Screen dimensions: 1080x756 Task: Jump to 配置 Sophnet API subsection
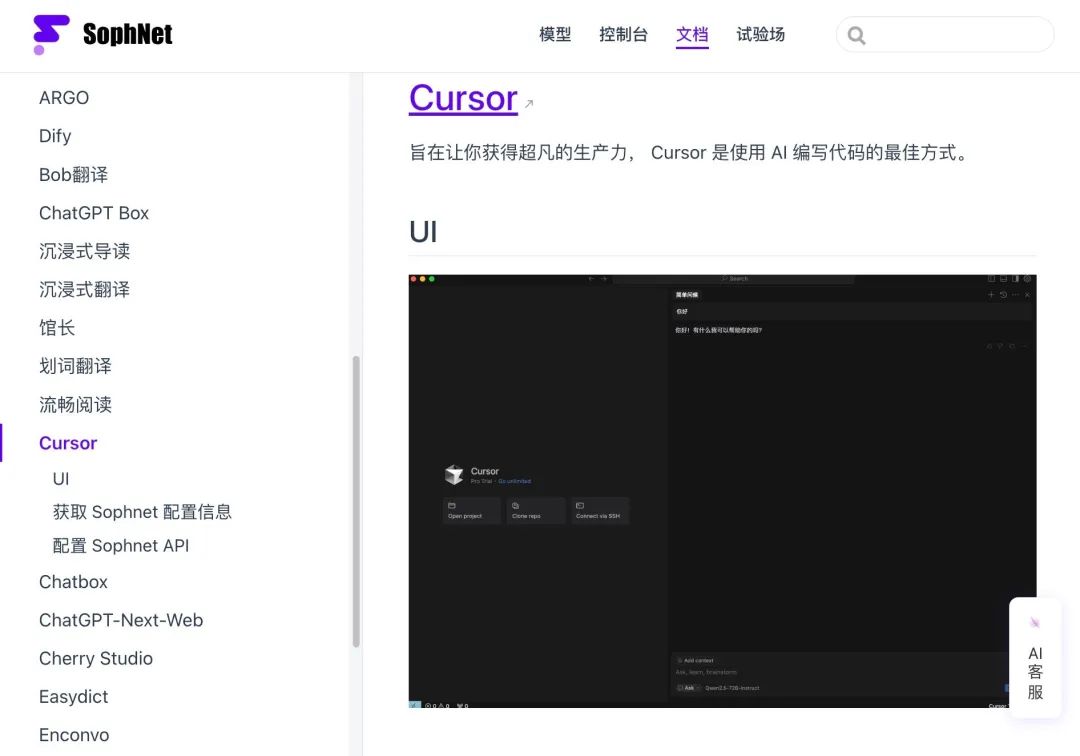point(121,545)
